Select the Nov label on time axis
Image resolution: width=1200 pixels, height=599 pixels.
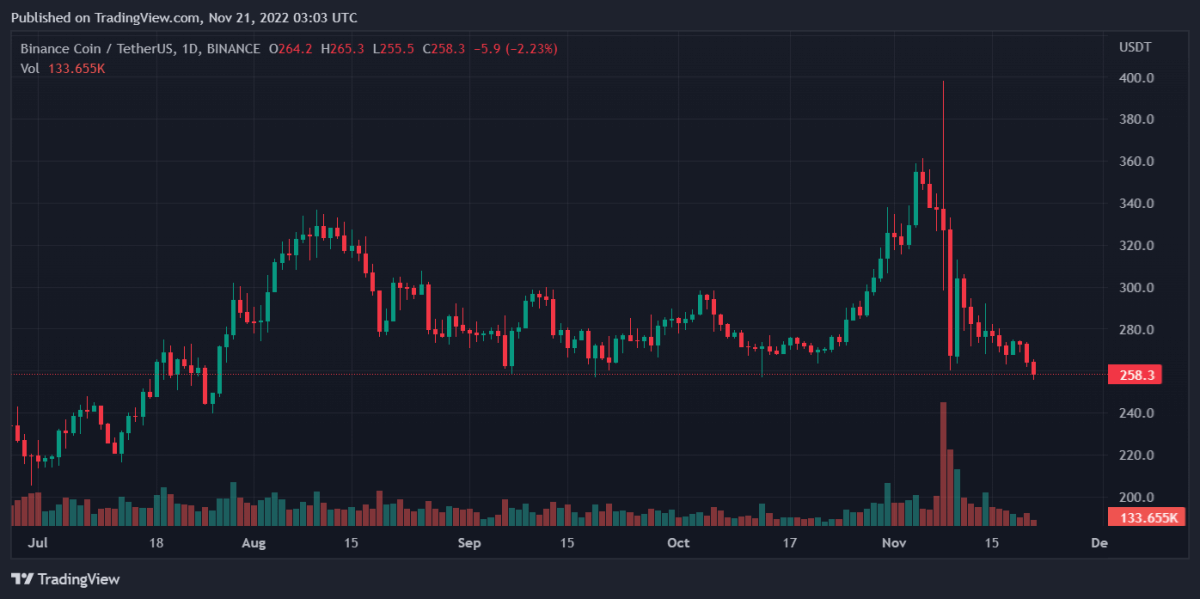894,543
